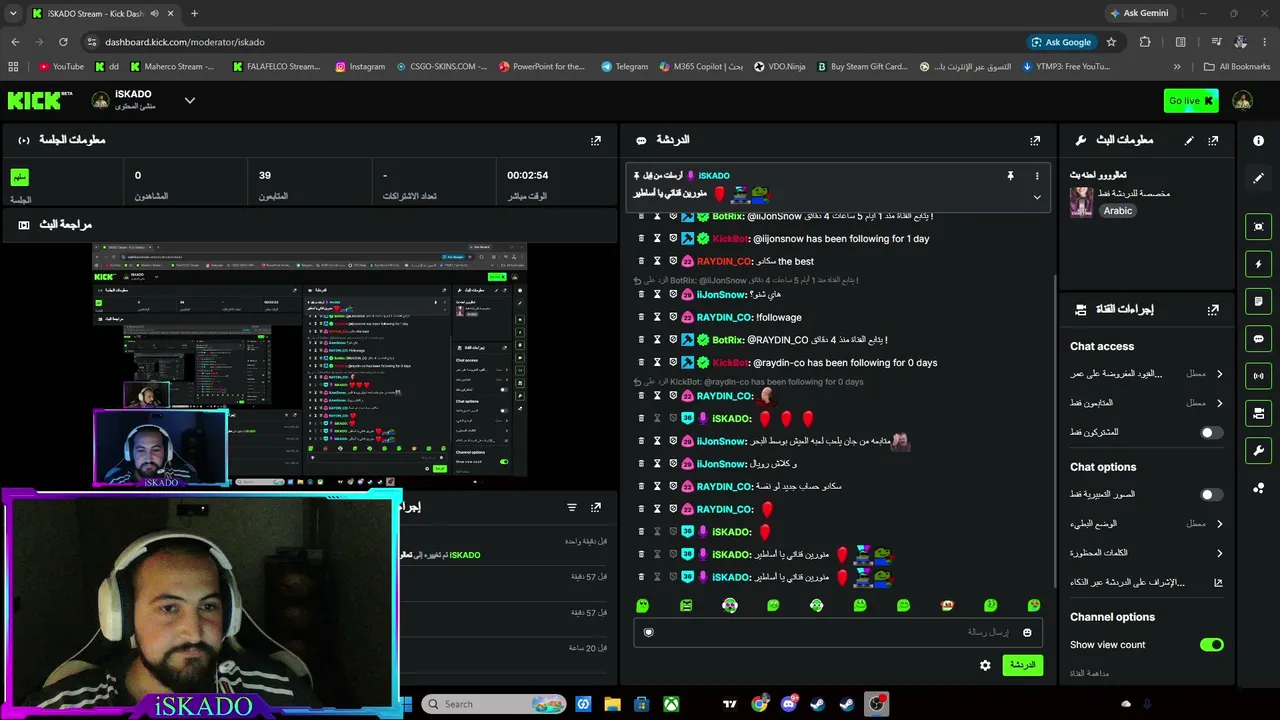The image size is (1280, 720).
Task: Open All Bookmarks folder
Action: click(1237, 67)
